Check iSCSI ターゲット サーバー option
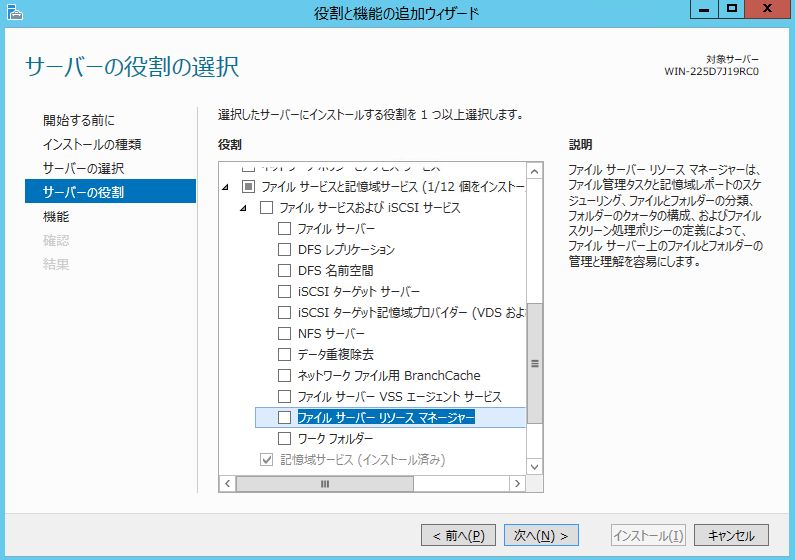 (285, 292)
